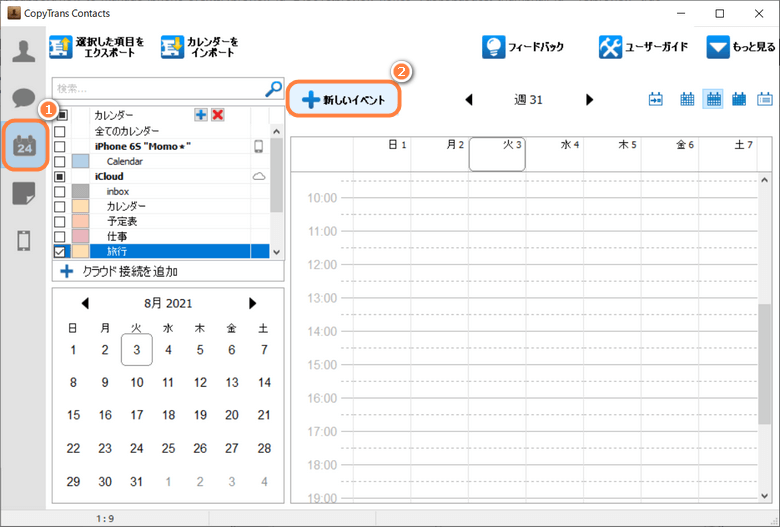Click the iCloud cloud icon in list

tap(259, 176)
